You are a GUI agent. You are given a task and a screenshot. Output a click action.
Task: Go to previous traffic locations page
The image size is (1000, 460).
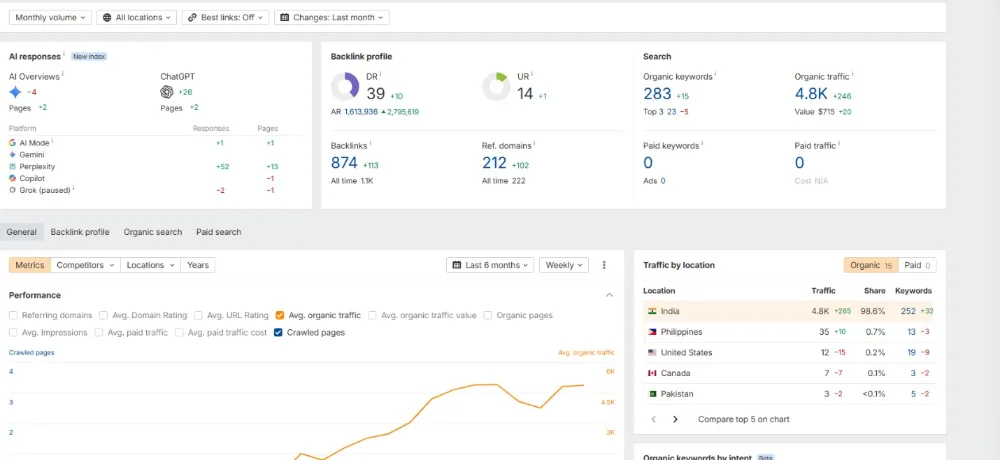click(654, 419)
